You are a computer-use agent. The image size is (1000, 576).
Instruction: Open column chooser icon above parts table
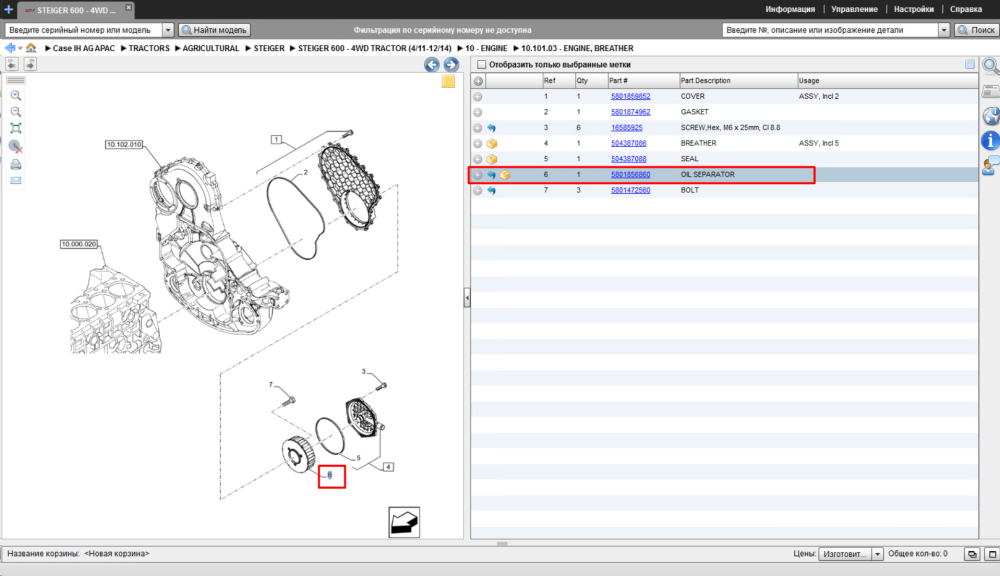(x=969, y=64)
